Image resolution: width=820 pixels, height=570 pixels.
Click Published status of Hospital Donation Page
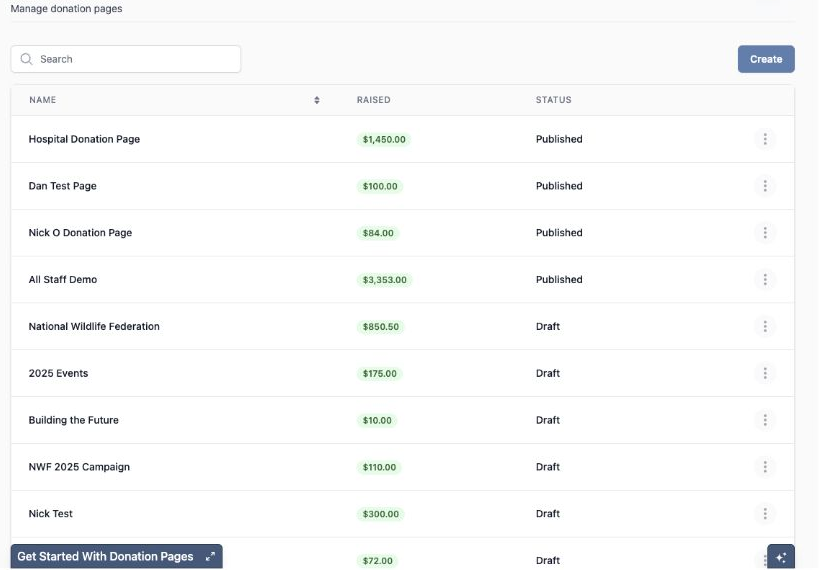coord(559,139)
